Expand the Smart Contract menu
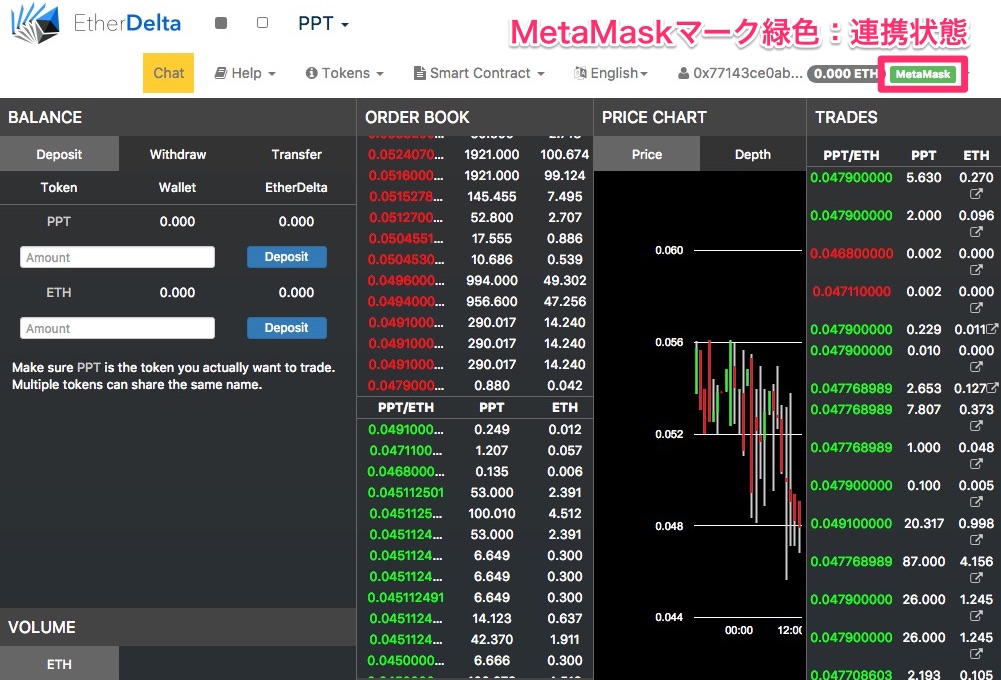Viewport: 1001px width, 680px height. click(479, 73)
